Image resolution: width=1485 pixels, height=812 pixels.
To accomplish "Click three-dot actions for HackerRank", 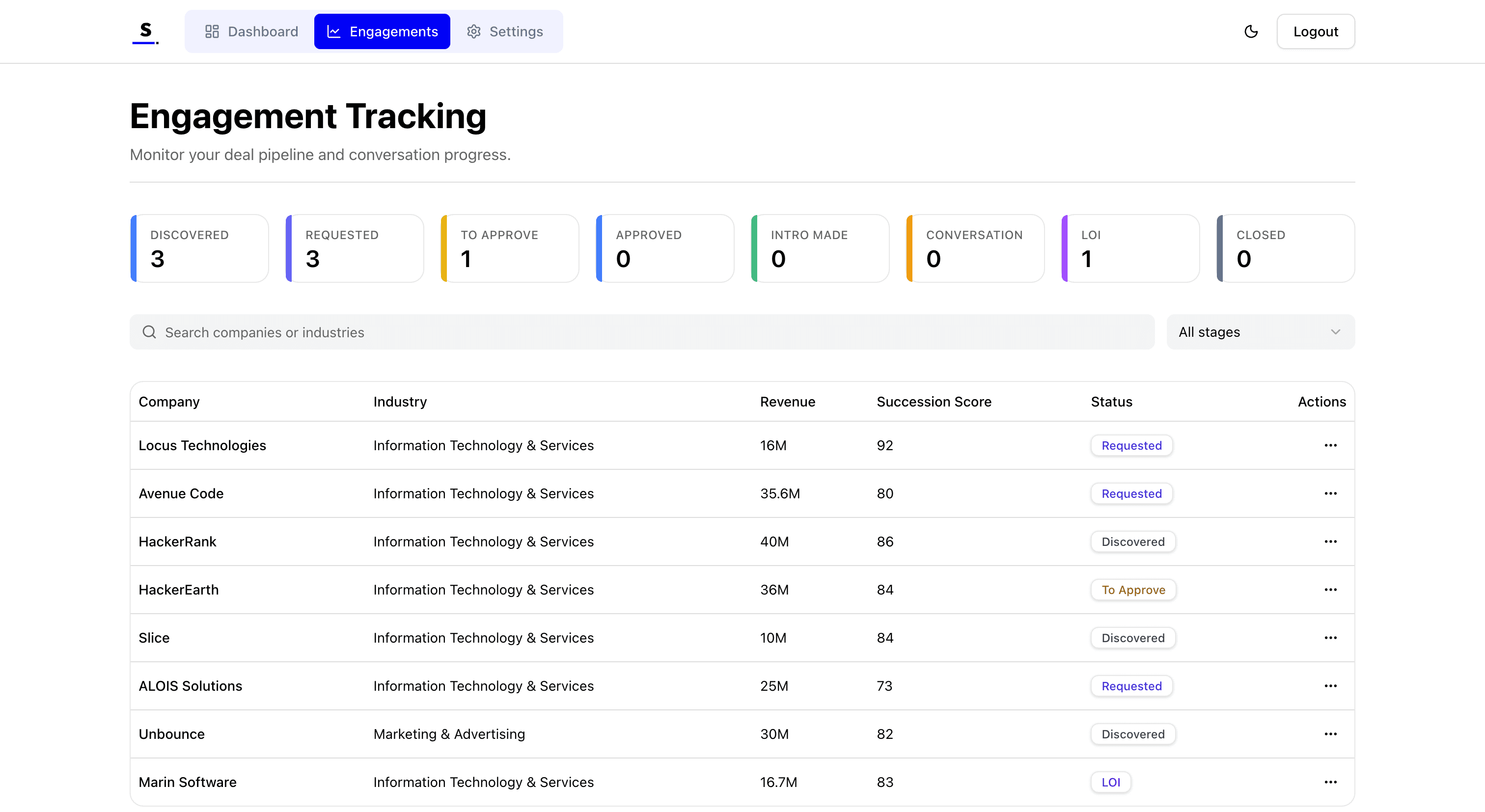I will coord(1330,541).
